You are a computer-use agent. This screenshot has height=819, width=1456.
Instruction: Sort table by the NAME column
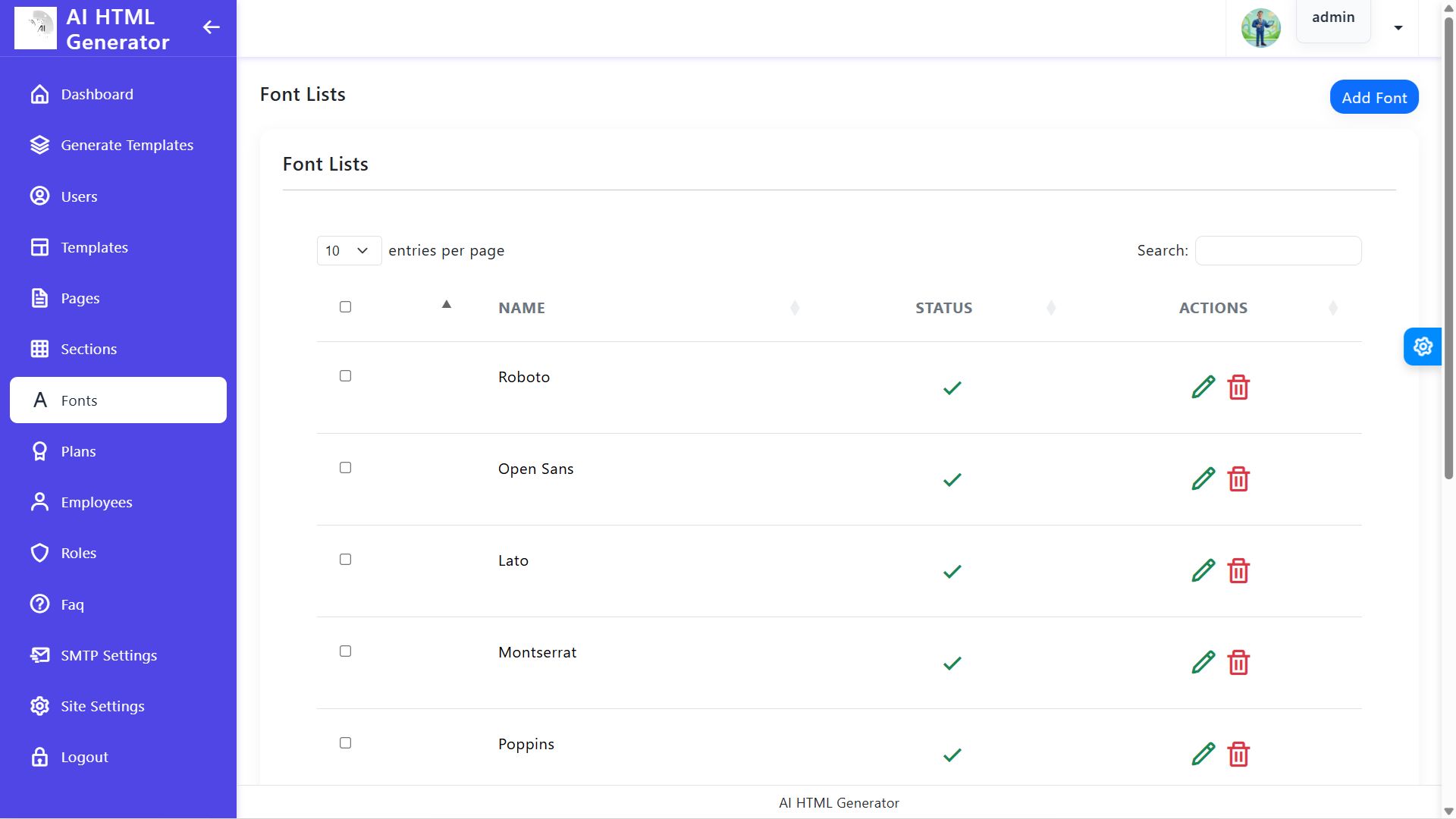[x=522, y=308]
